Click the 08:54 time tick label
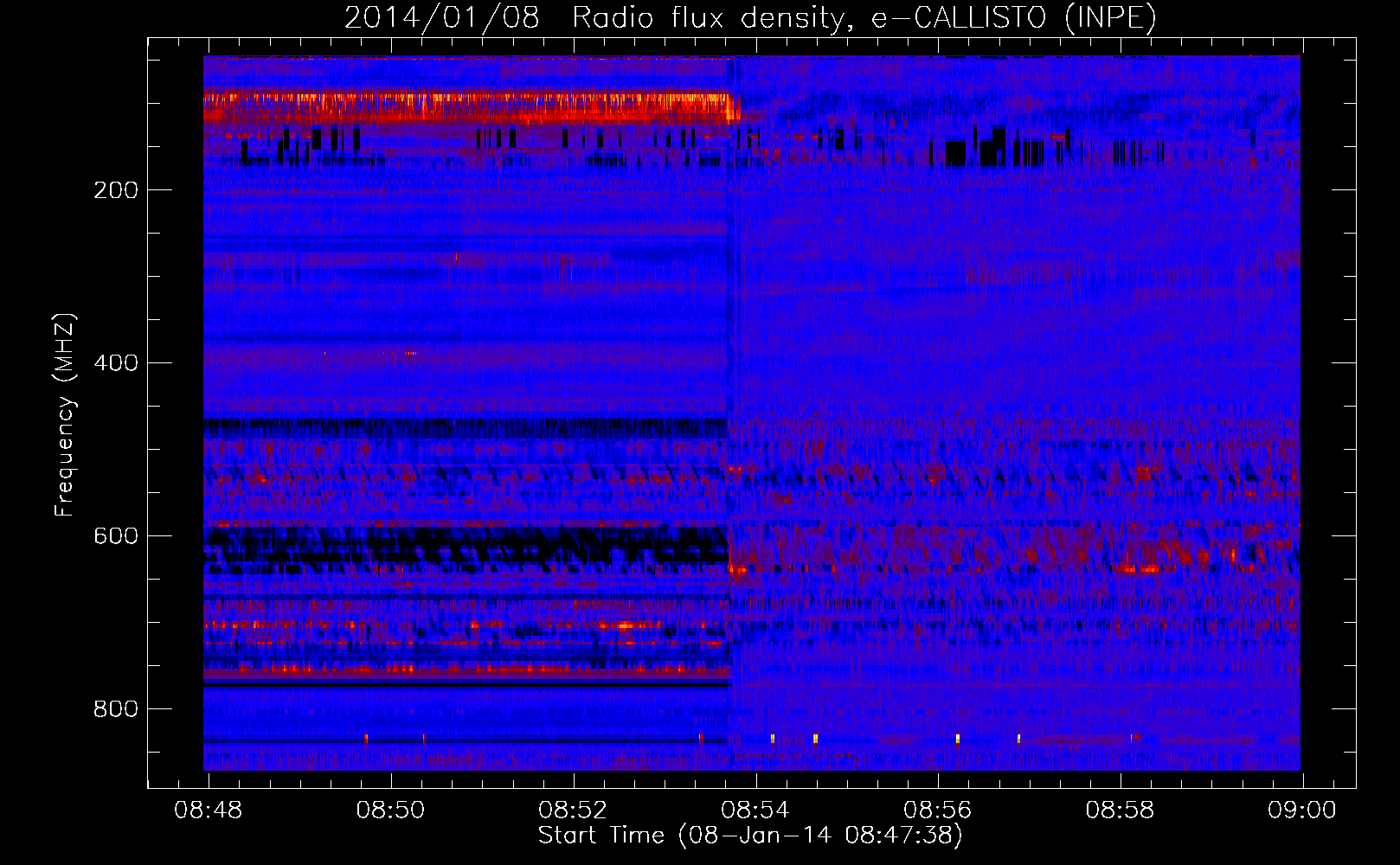 (756, 811)
